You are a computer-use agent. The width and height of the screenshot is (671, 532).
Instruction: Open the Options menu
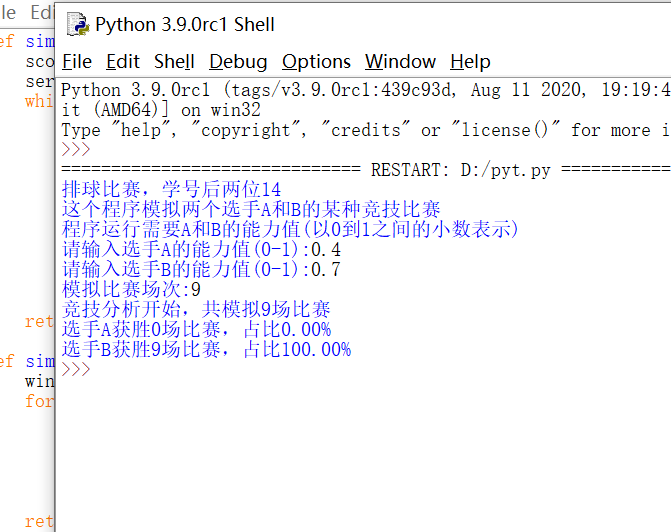[316, 62]
